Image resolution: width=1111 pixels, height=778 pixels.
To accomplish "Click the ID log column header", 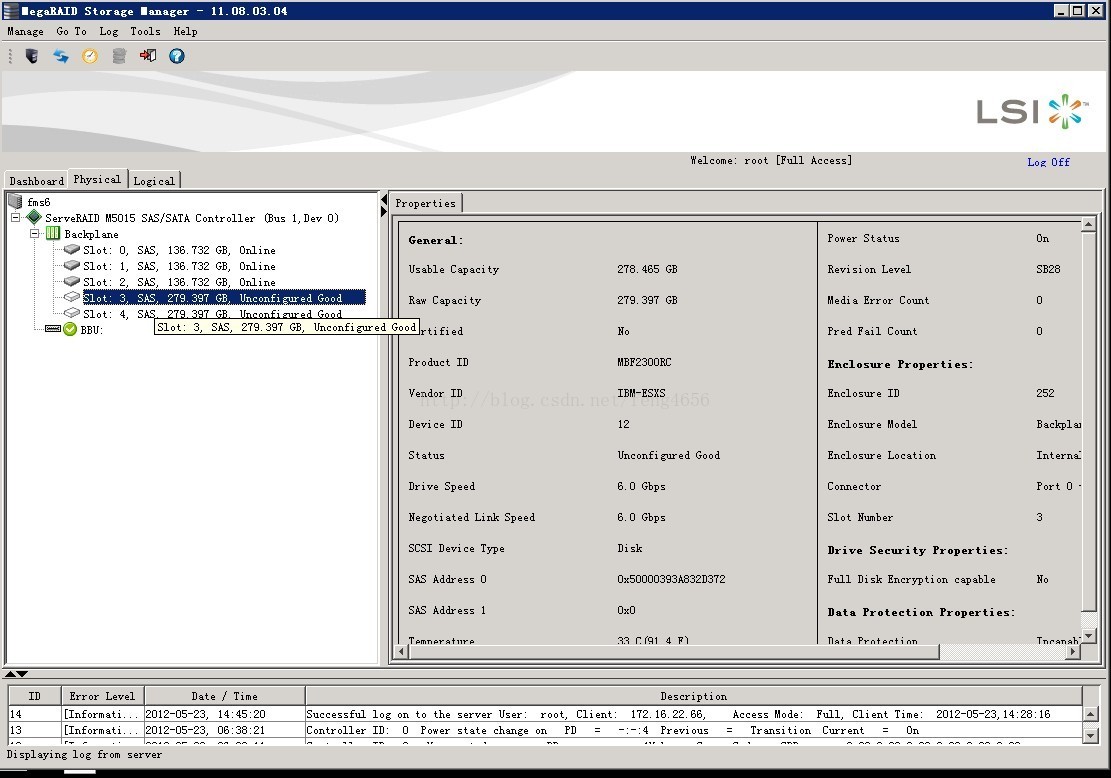I will tap(35, 696).
